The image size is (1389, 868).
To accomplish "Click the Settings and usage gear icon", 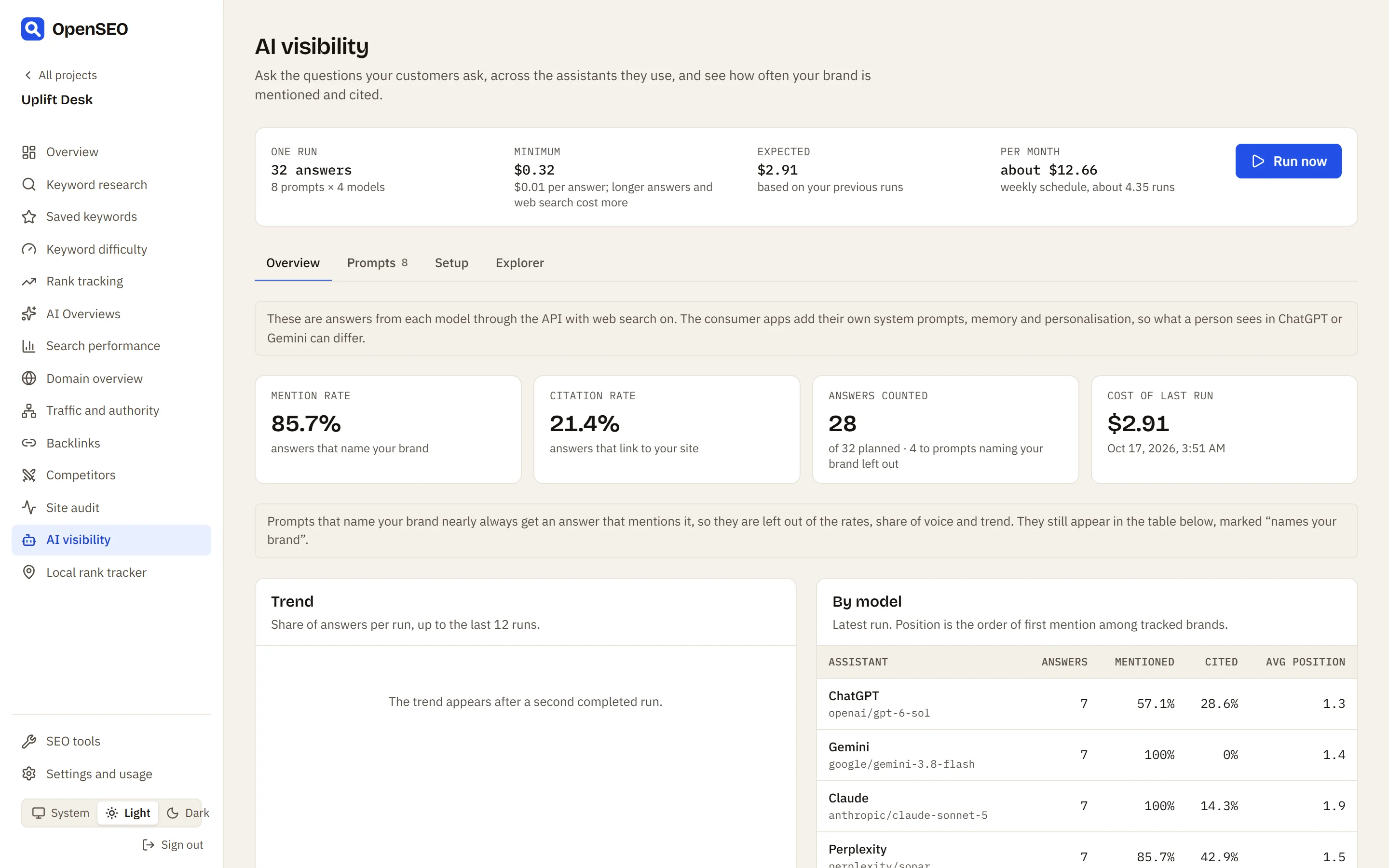I will point(29,773).
